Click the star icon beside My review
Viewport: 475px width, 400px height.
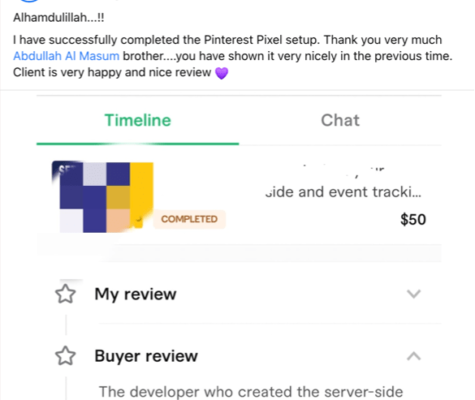pos(65,294)
